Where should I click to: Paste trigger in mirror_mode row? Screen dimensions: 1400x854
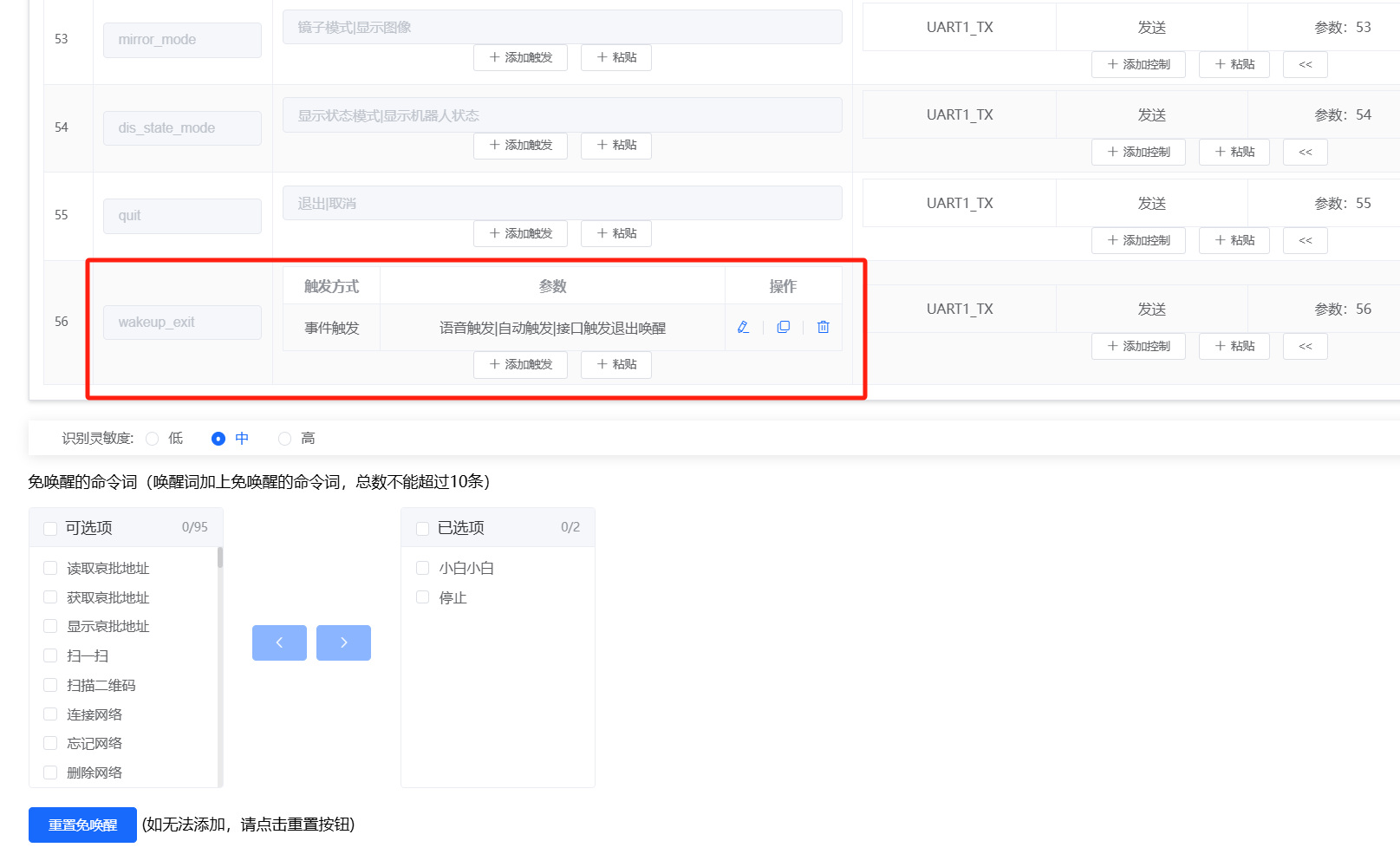click(x=616, y=57)
